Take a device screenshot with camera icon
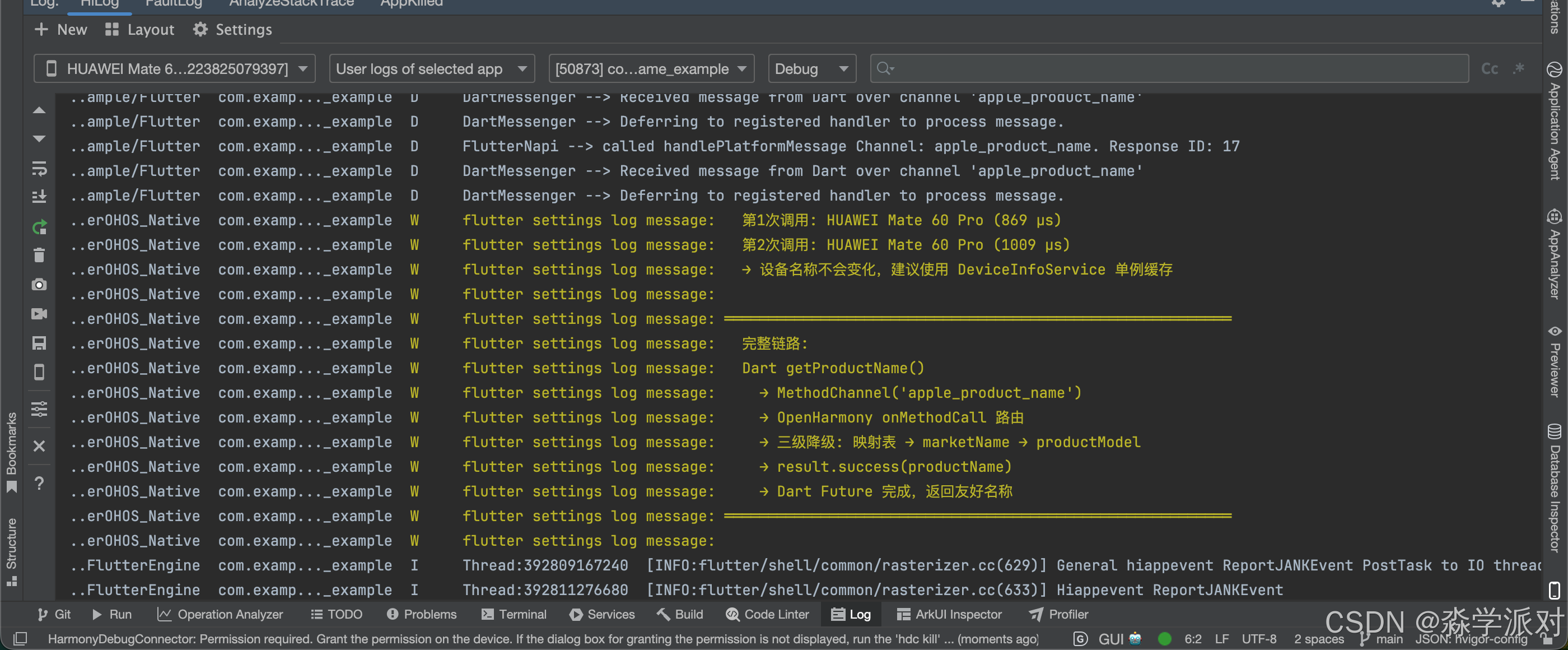Screen dimensions: 1568x650 point(39,285)
